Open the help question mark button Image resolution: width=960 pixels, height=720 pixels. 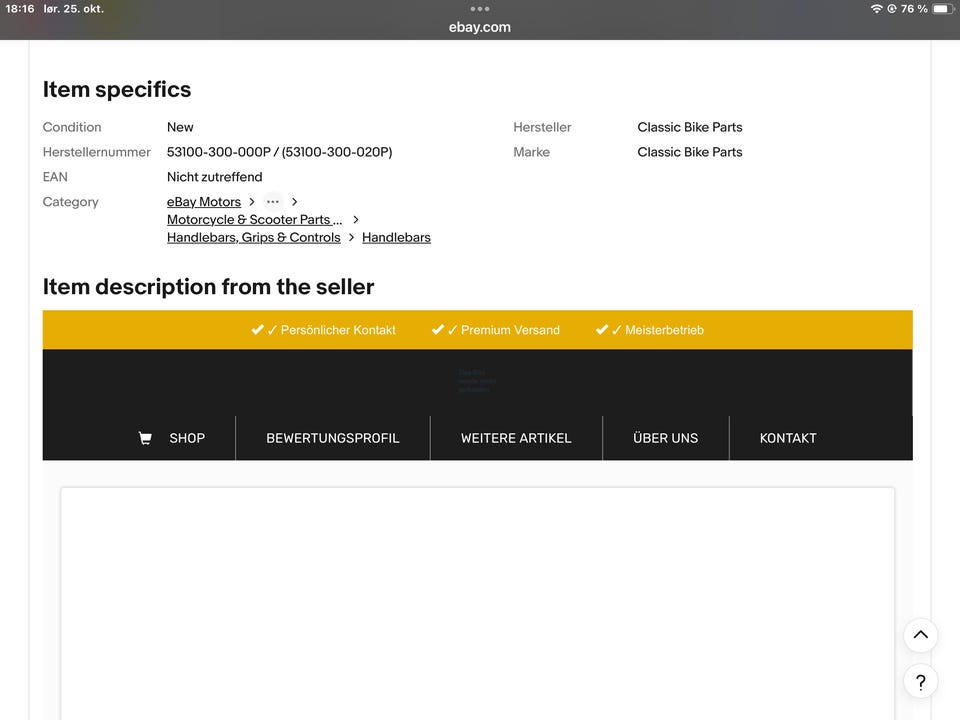pos(920,681)
